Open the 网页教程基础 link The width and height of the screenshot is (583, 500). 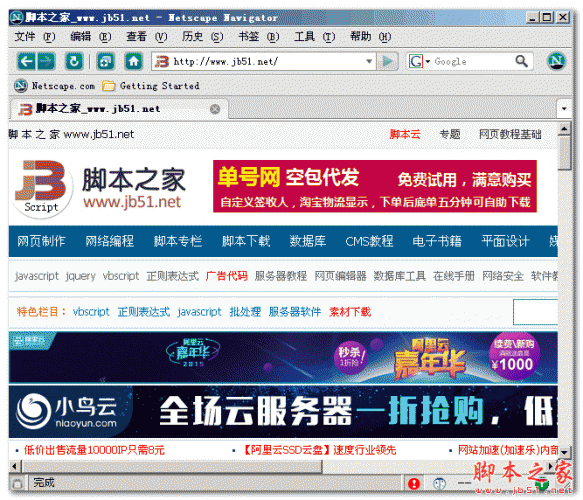point(510,134)
